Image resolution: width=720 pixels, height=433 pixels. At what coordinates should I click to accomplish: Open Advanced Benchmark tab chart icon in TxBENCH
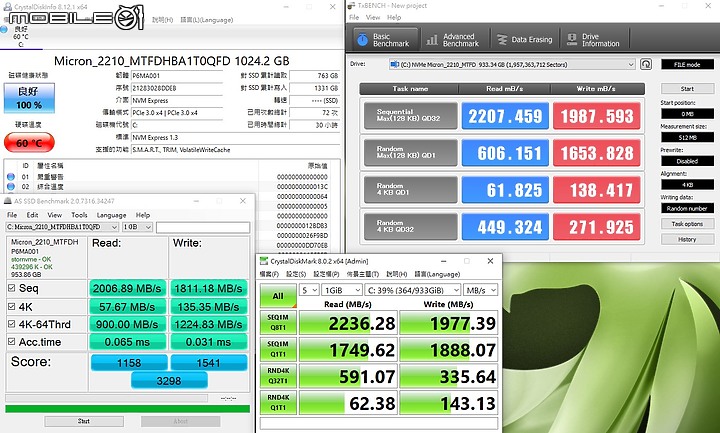point(432,40)
